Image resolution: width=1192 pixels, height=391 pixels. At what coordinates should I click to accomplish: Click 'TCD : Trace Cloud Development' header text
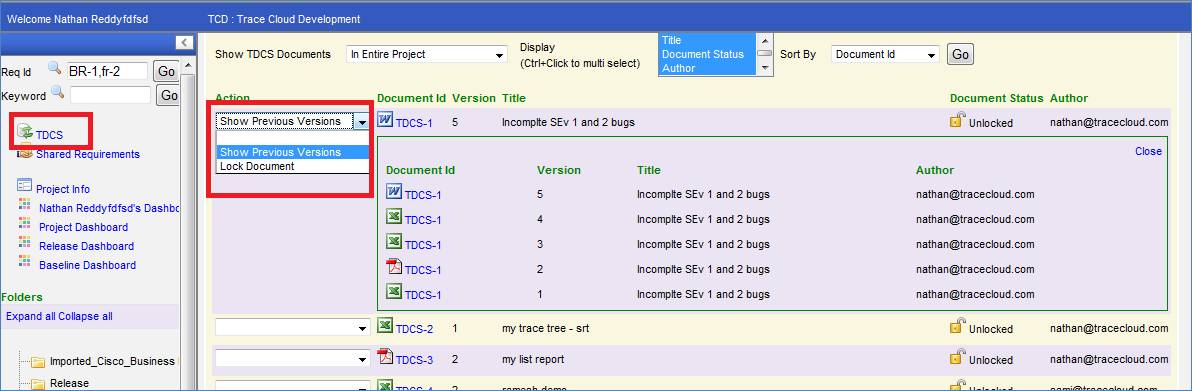[x=284, y=19]
